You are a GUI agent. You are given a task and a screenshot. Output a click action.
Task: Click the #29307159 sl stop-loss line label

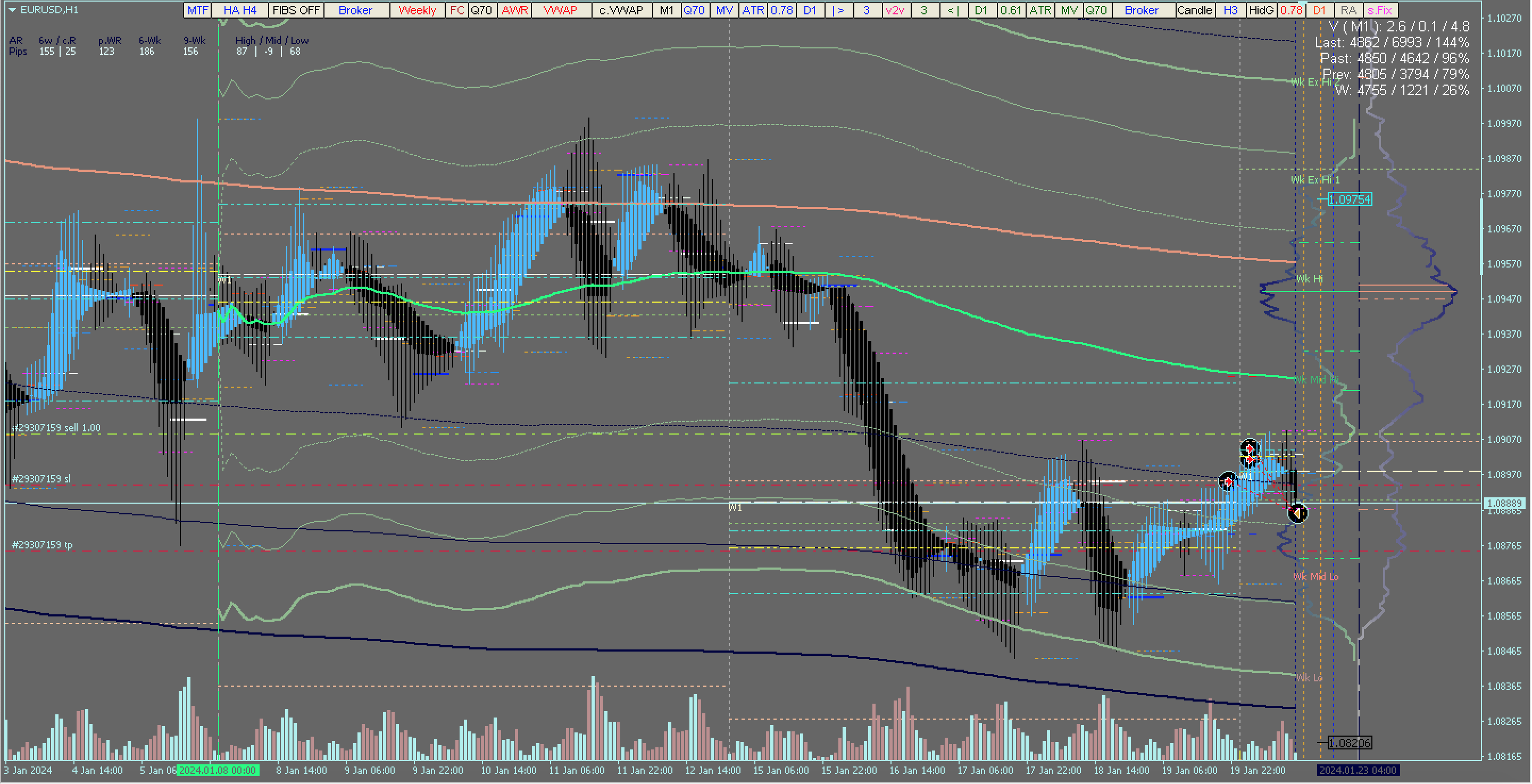[x=41, y=479]
